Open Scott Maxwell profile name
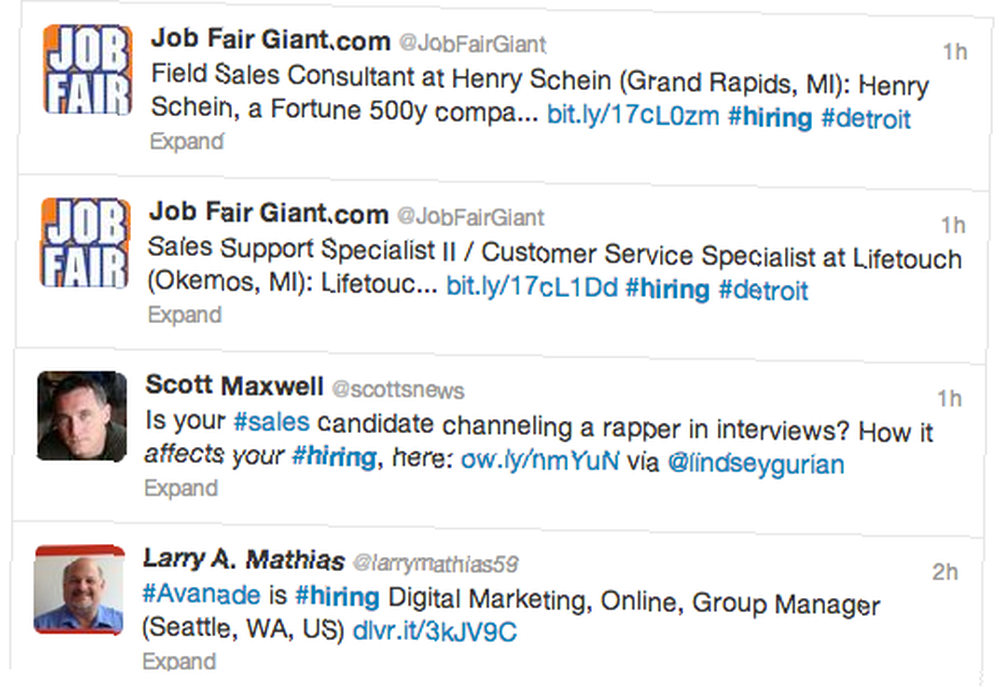The height and width of the screenshot is (688, 1000). pos(235,385)
